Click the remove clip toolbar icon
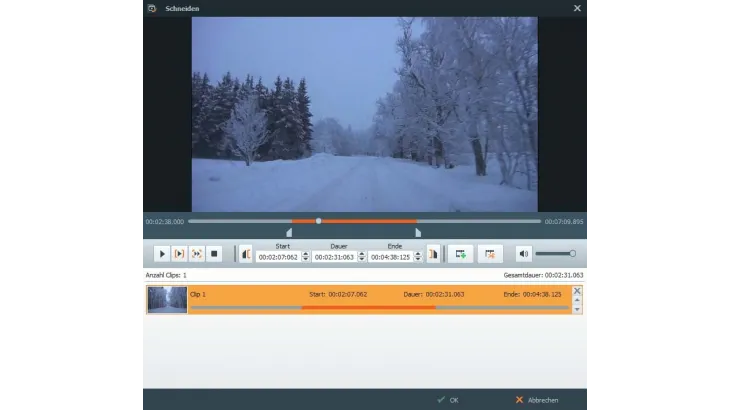Image resolution: width=730 pixels, height=410 pixels. point(489,255)
